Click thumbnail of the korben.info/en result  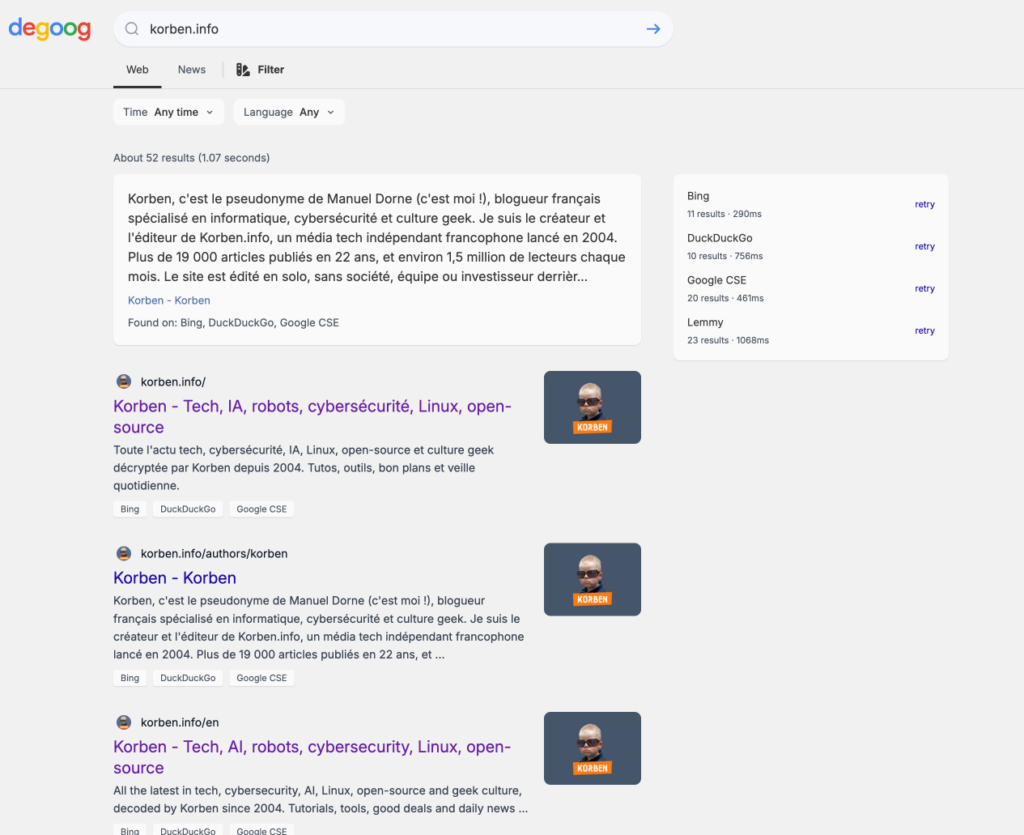[x=592, y=748]
